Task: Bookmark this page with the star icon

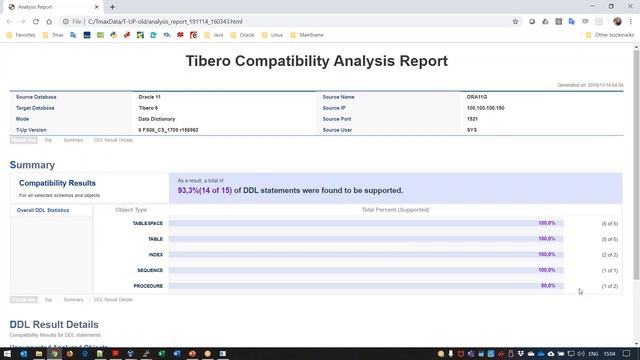Action: [x=515, y=22]
